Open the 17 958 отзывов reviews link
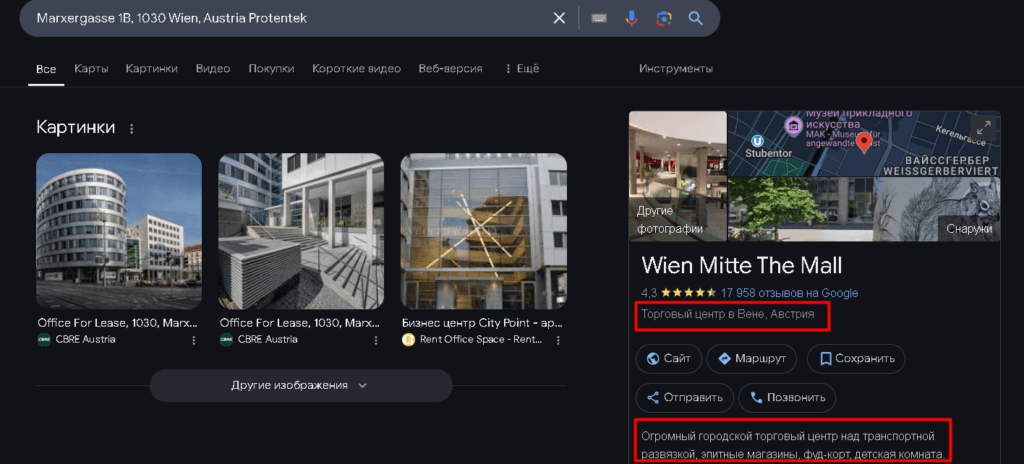The image size is (1024, 464). coord(789,293)
